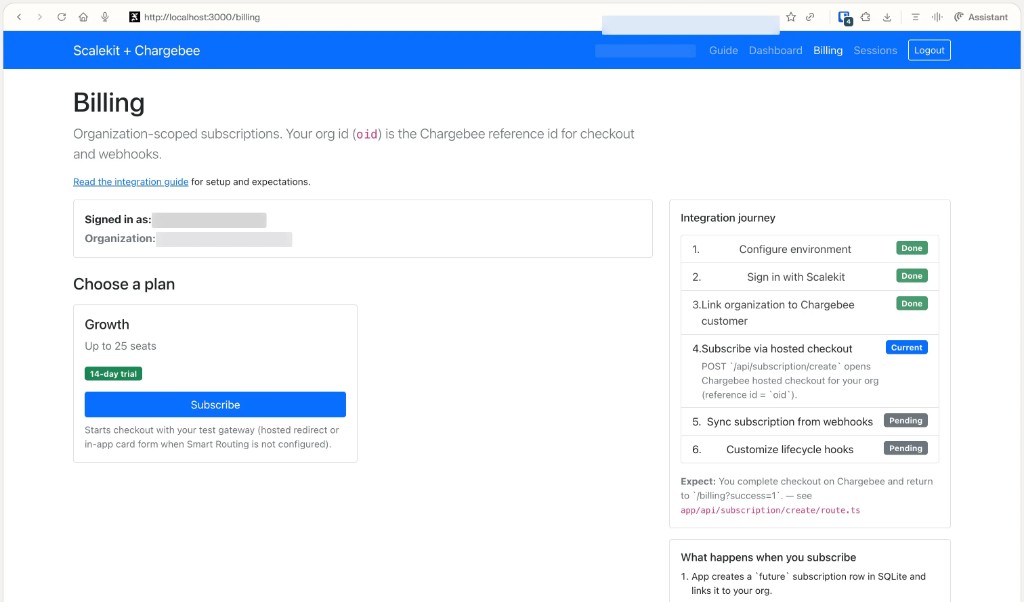Click Done badge for Sign in with Scalekit

pyautogui.click(x=912, y=276)
